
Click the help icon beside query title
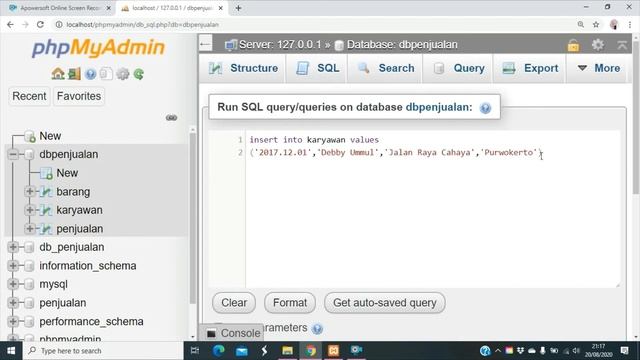pos(485,108)
